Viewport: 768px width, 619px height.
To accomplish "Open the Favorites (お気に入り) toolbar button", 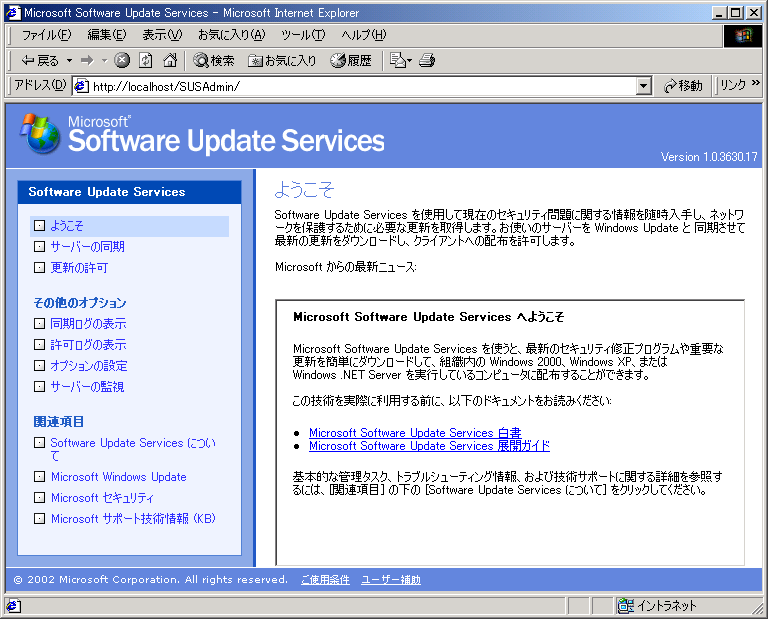I will click(282, 61).
